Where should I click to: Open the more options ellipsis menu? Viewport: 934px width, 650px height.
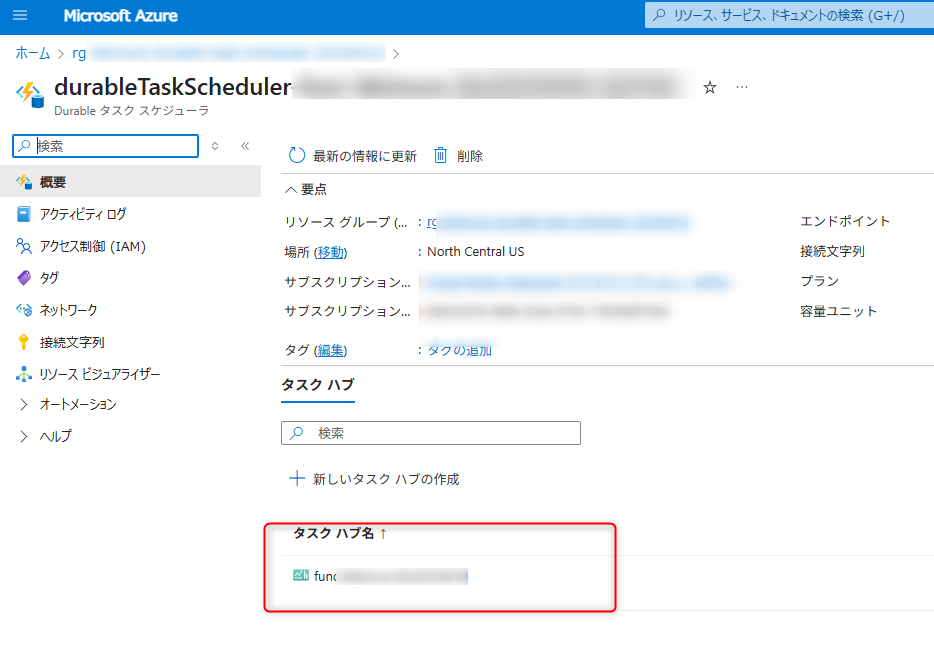[742, 87]
